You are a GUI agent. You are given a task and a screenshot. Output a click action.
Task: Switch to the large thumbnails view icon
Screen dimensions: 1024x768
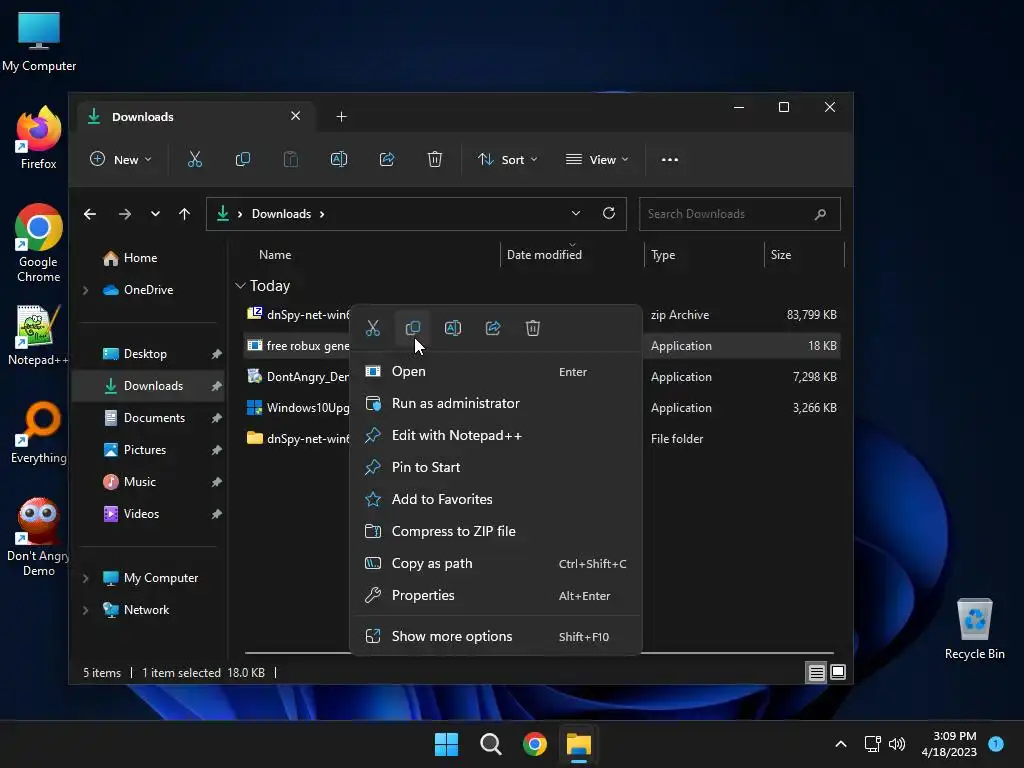[x=838, y=672]
